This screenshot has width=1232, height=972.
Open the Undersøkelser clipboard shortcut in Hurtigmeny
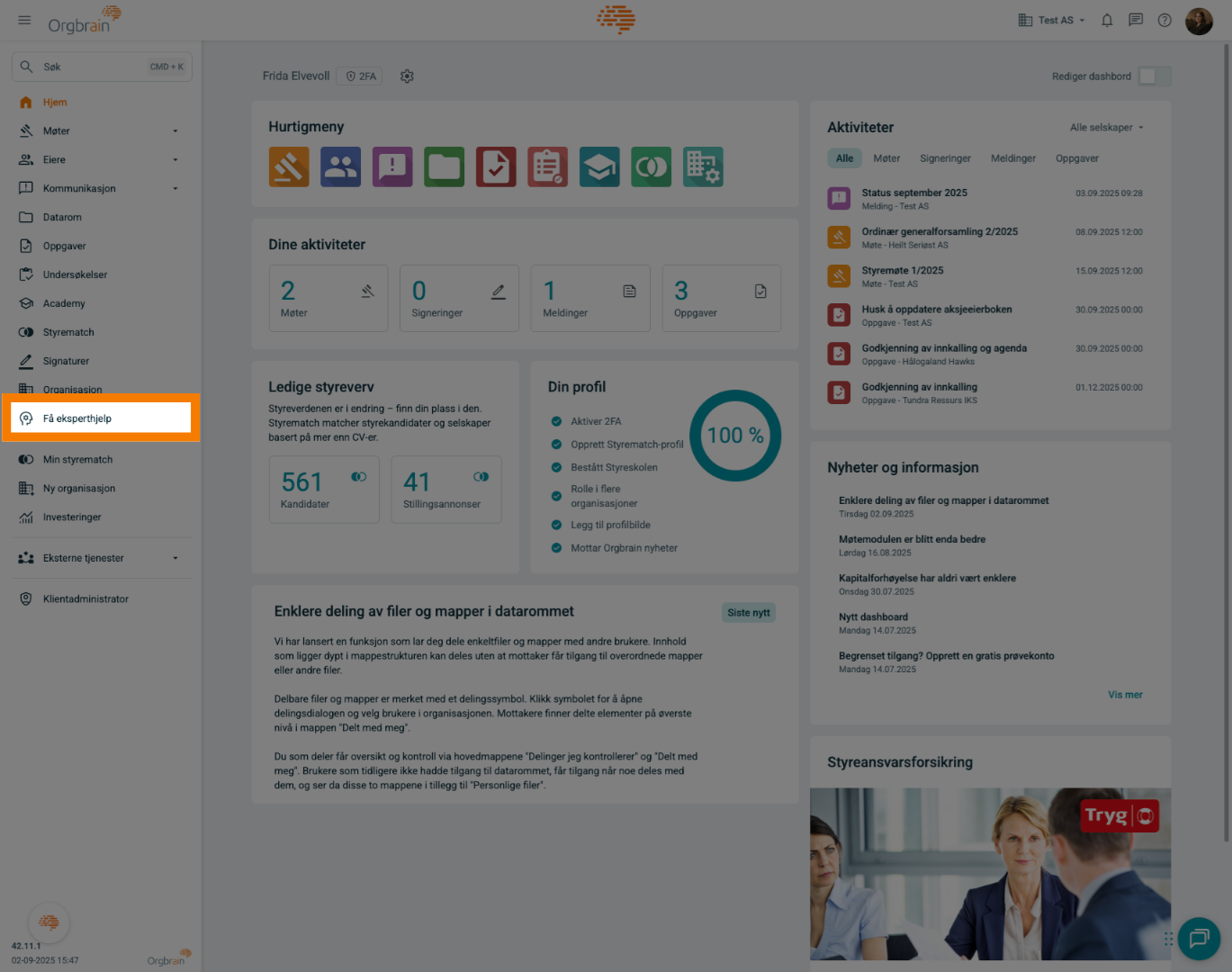pyautogui.click(x=548, y=166)
